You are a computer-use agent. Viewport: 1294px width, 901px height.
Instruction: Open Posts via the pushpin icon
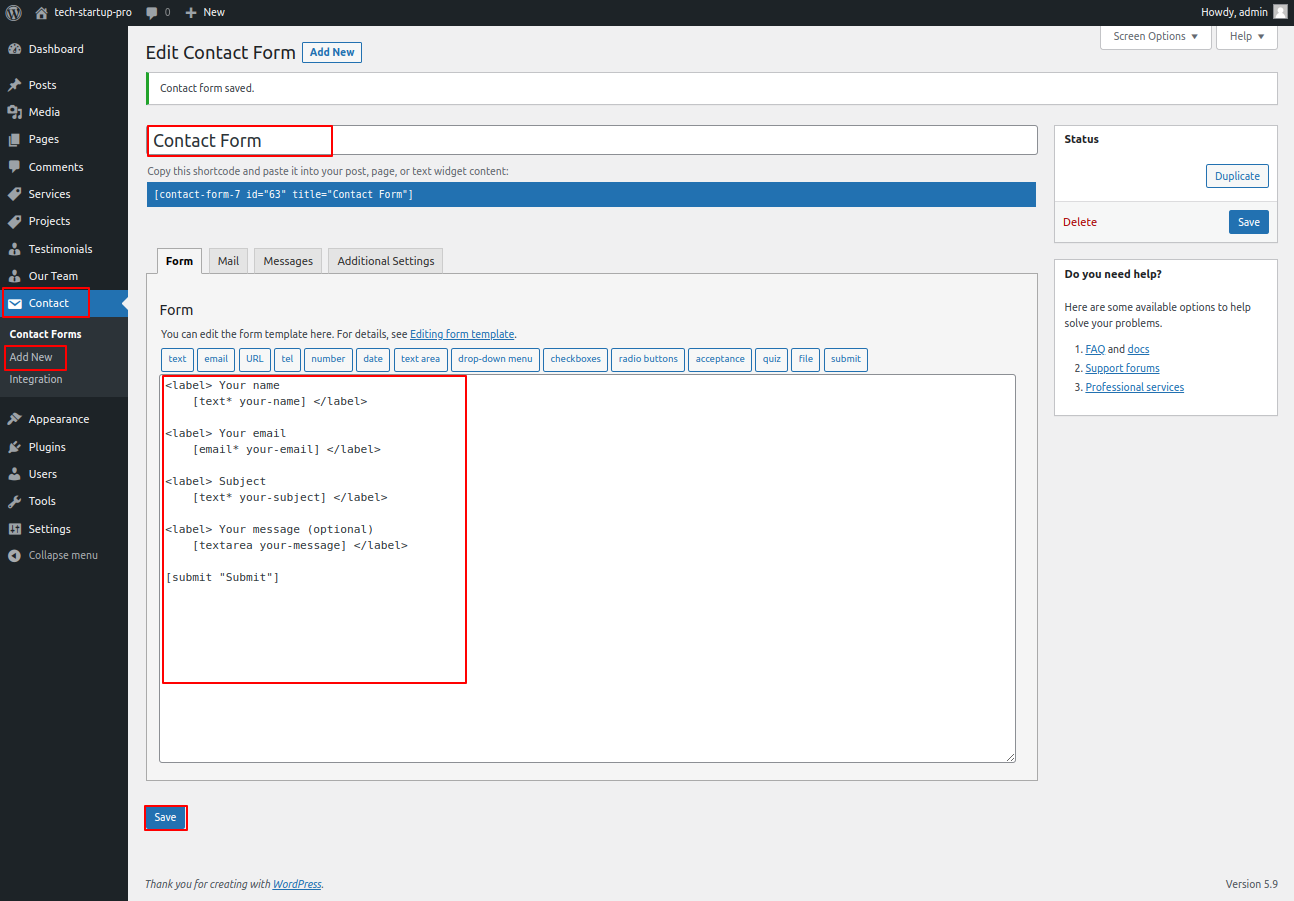click(x=15, y=85)
